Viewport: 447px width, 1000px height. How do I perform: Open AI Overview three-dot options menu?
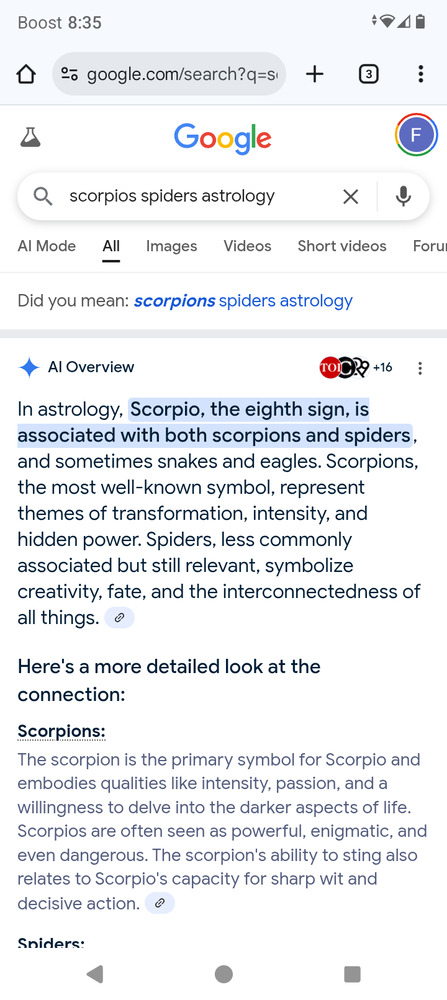click(420, 368)
